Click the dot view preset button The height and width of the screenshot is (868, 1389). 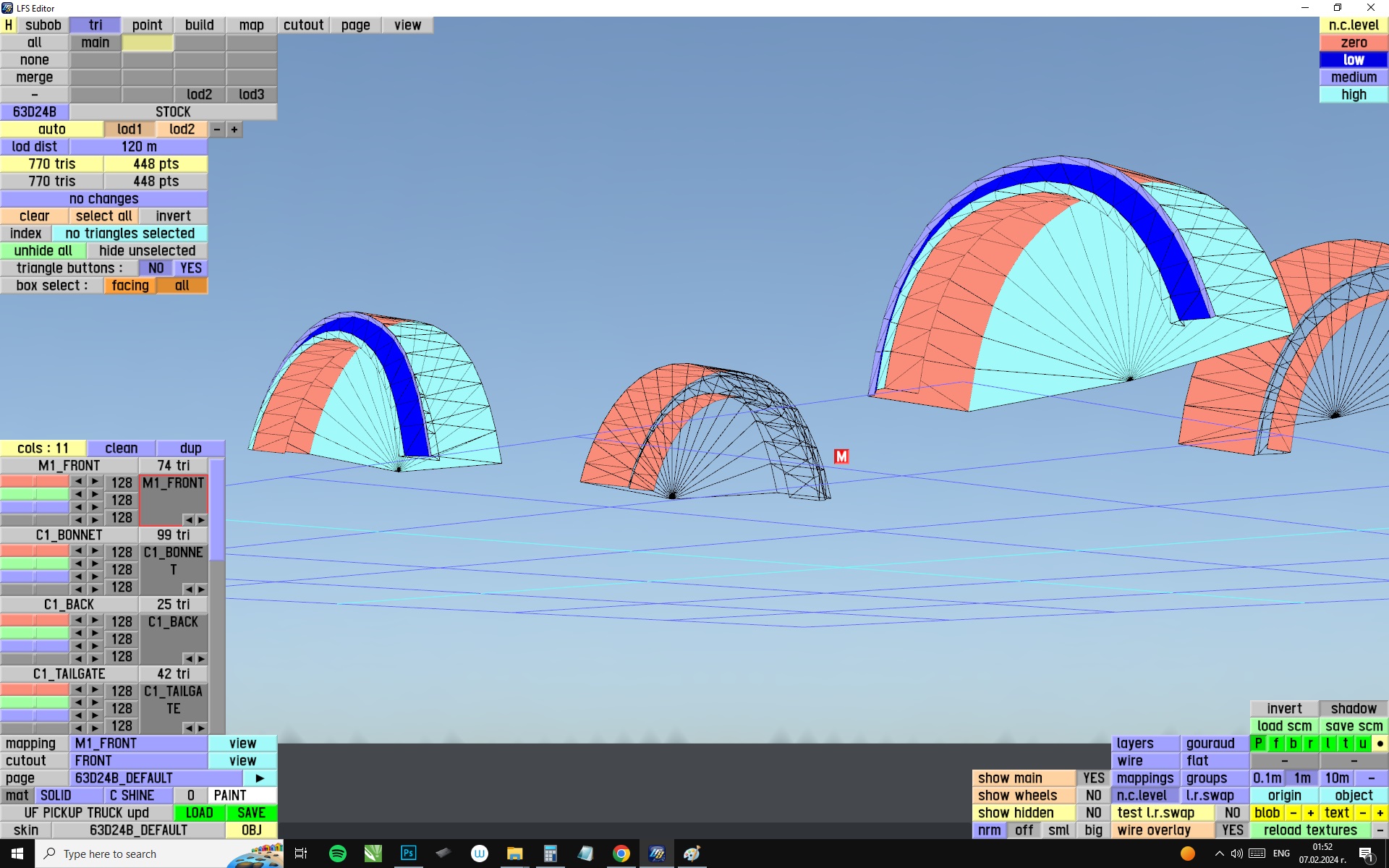(x=1380, y=744)
